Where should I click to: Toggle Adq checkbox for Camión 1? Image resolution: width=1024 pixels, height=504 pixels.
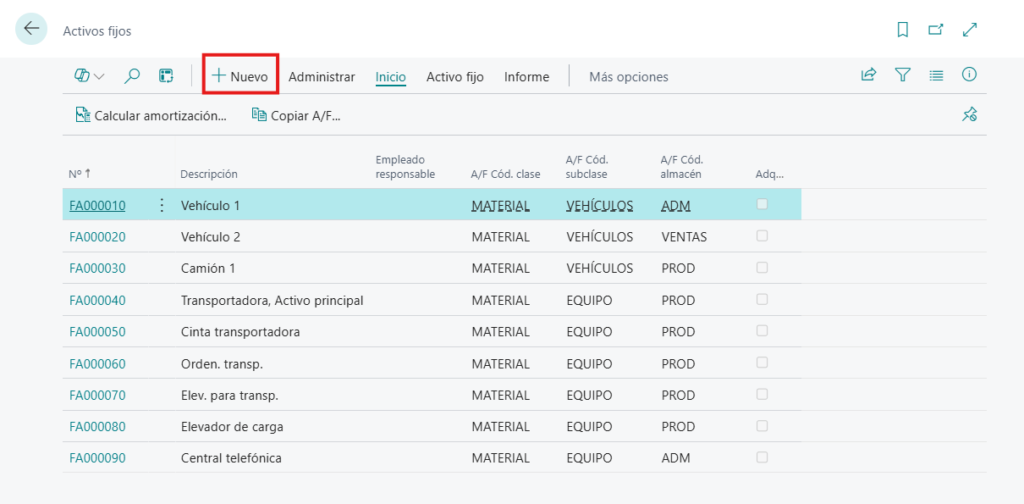click(x=762, y=268)
